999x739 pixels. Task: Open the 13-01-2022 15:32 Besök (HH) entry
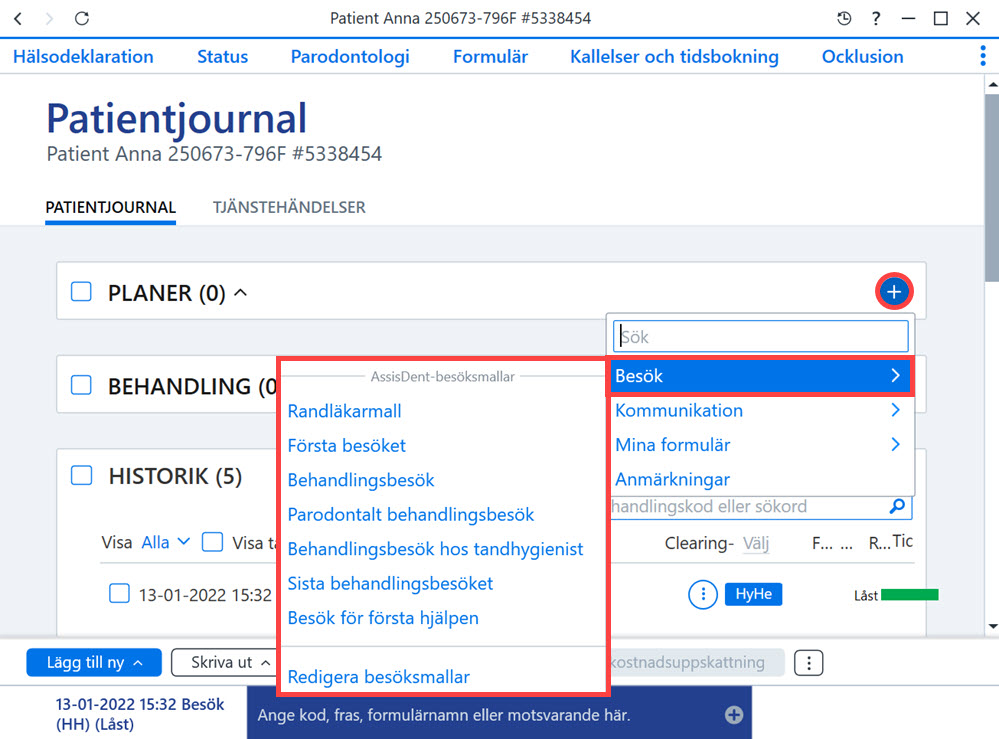[x=140, y=714]
